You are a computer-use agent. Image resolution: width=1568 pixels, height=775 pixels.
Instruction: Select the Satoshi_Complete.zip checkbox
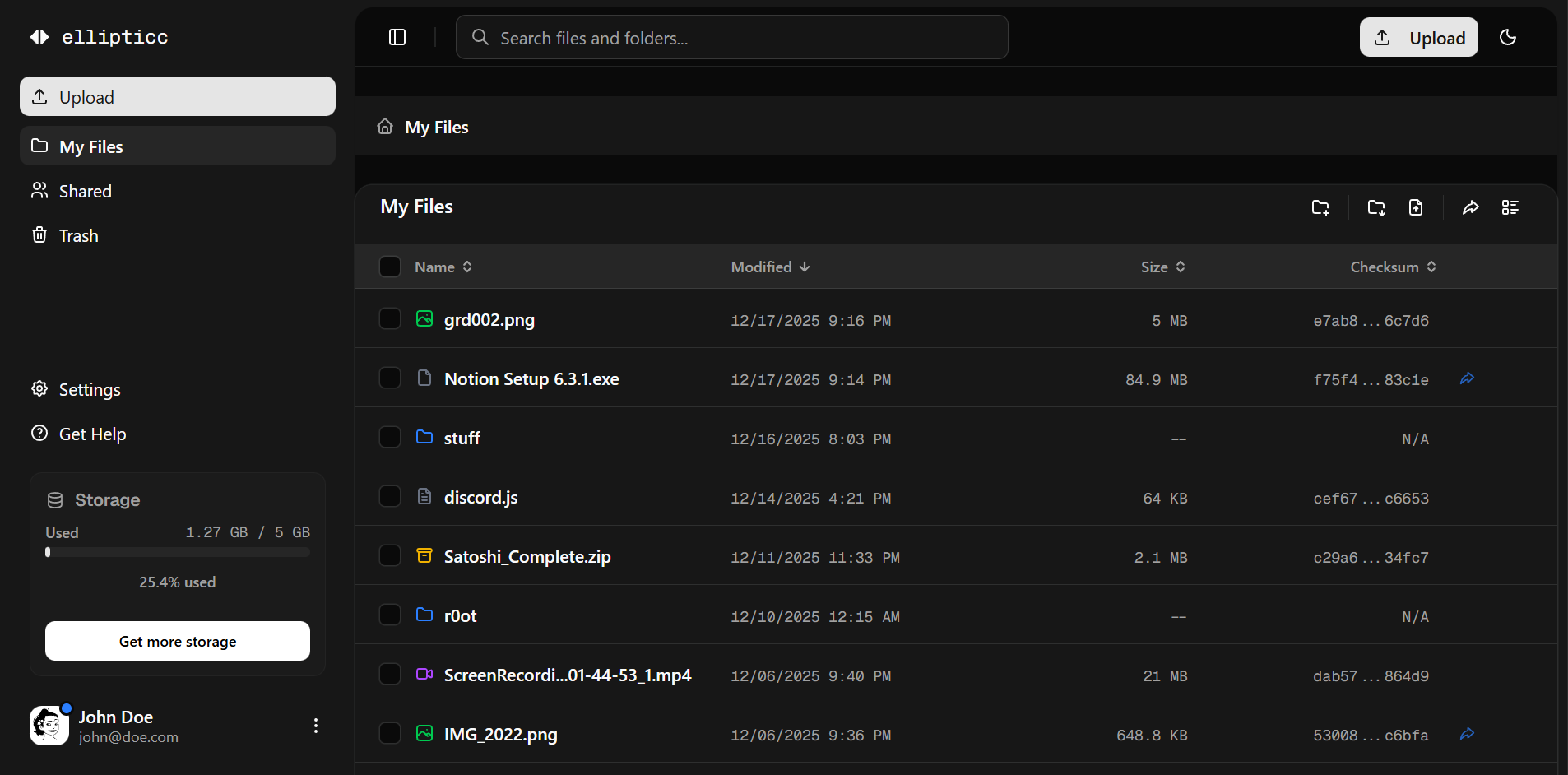click(x=390, y=556)
